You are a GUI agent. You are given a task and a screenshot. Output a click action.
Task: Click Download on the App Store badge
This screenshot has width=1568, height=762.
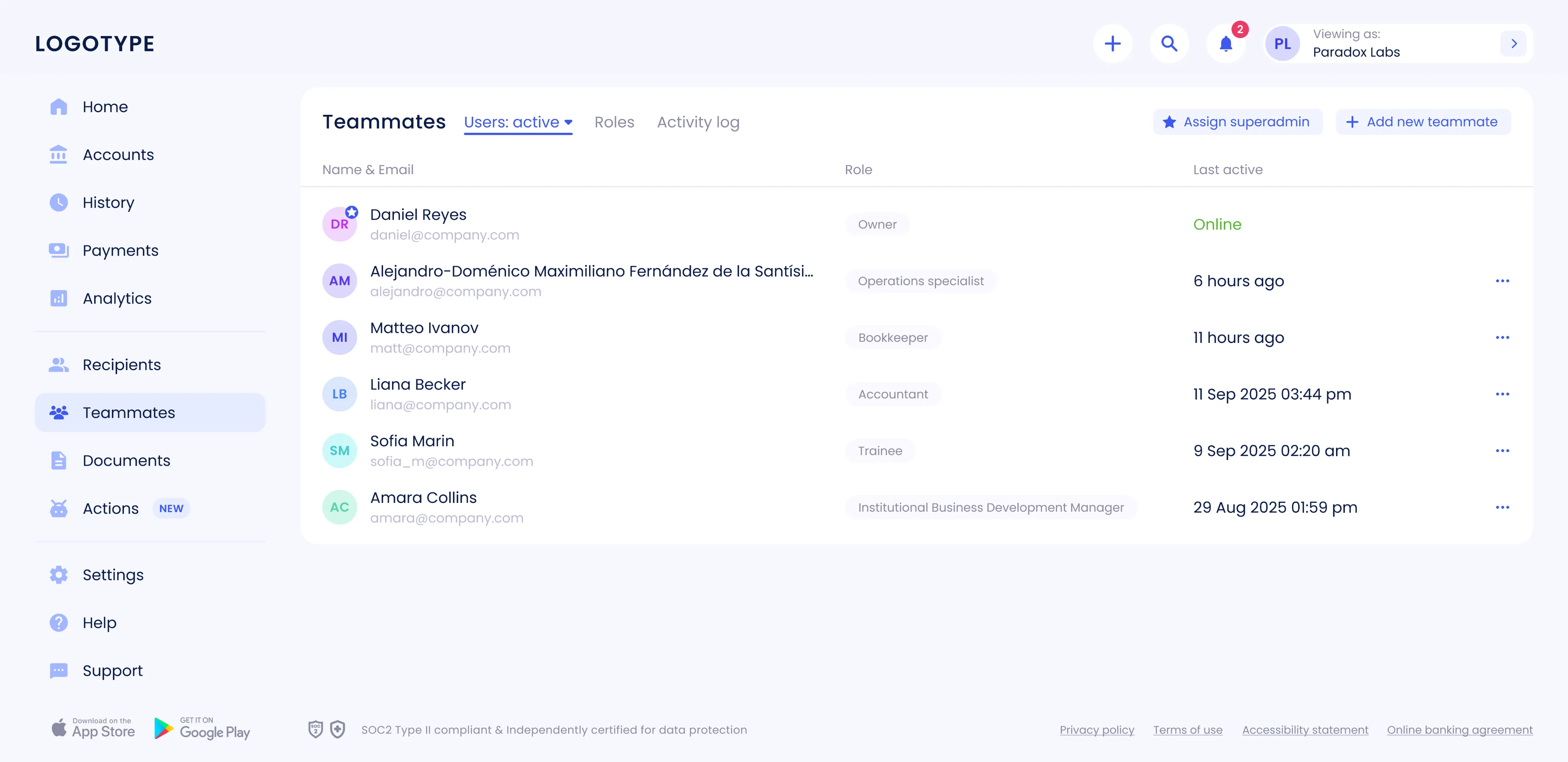(x=93, y=729)
